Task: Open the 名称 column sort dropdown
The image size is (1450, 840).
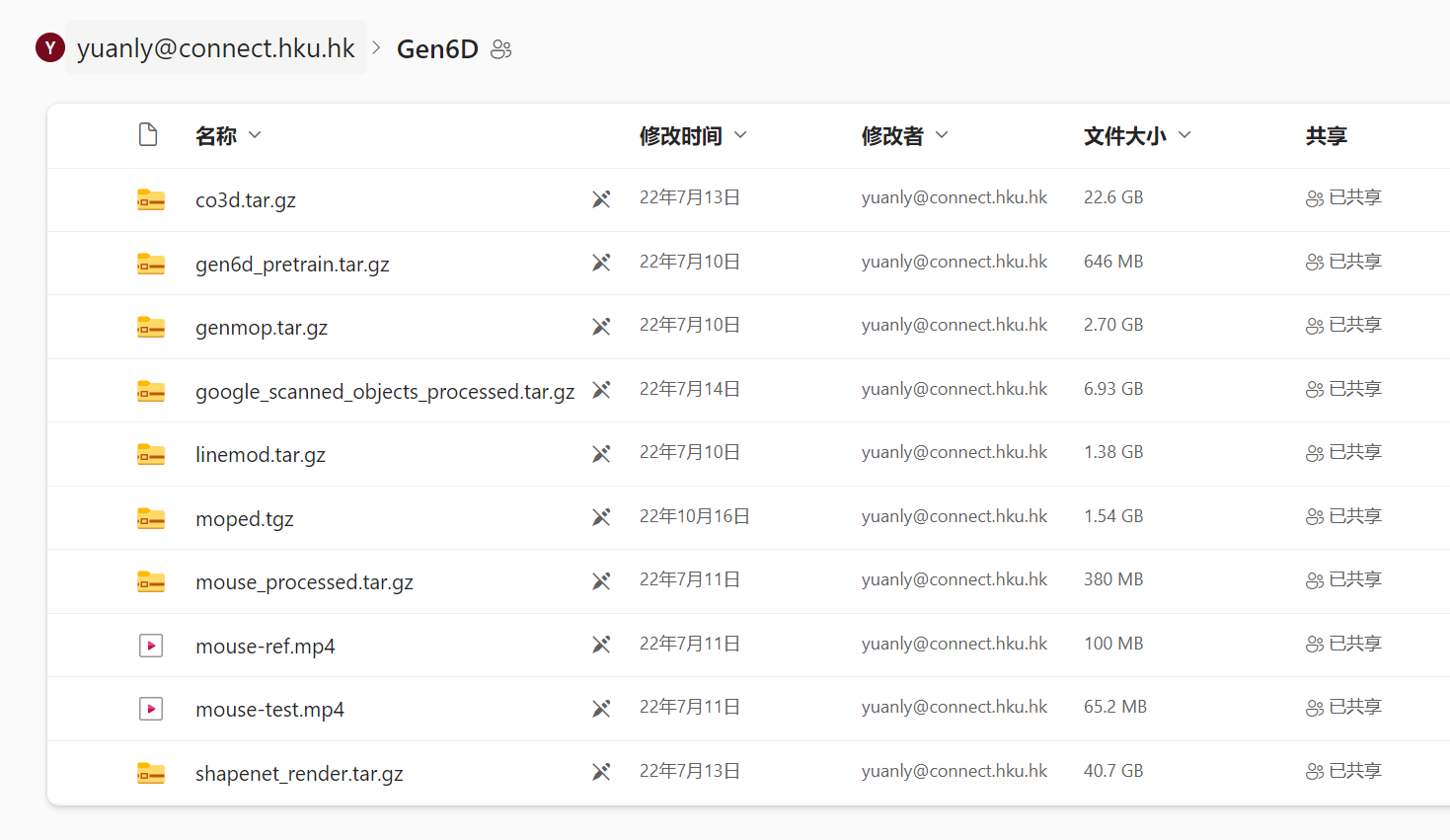Action: pyautogui.click(x=255, y=135)
